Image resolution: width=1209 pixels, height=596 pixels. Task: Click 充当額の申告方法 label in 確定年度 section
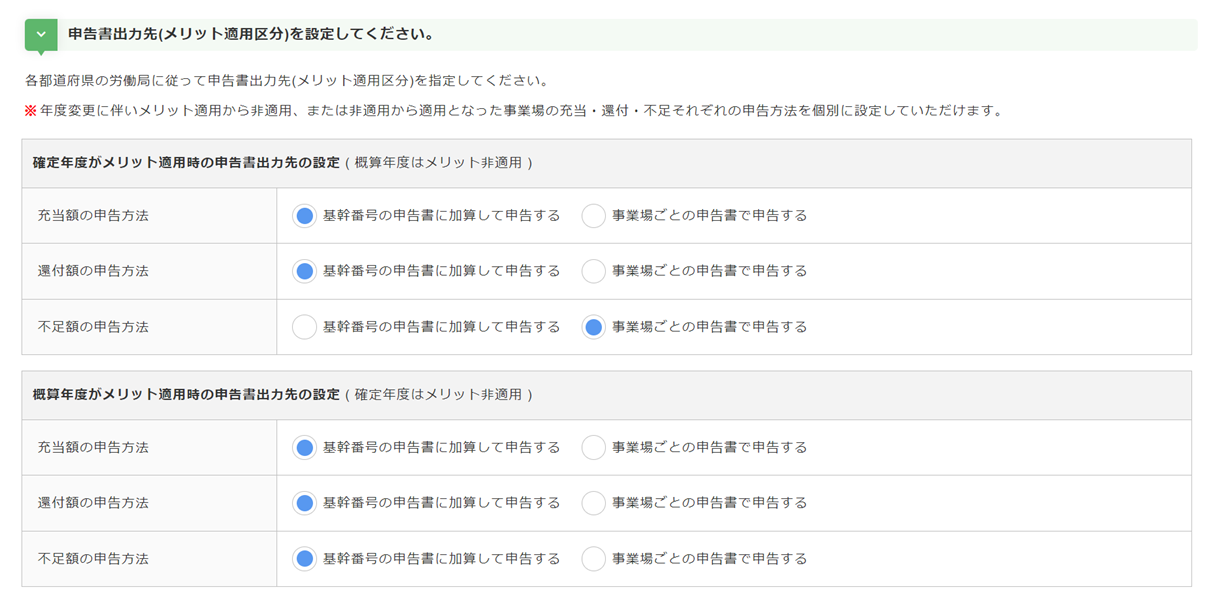point(93,216)
